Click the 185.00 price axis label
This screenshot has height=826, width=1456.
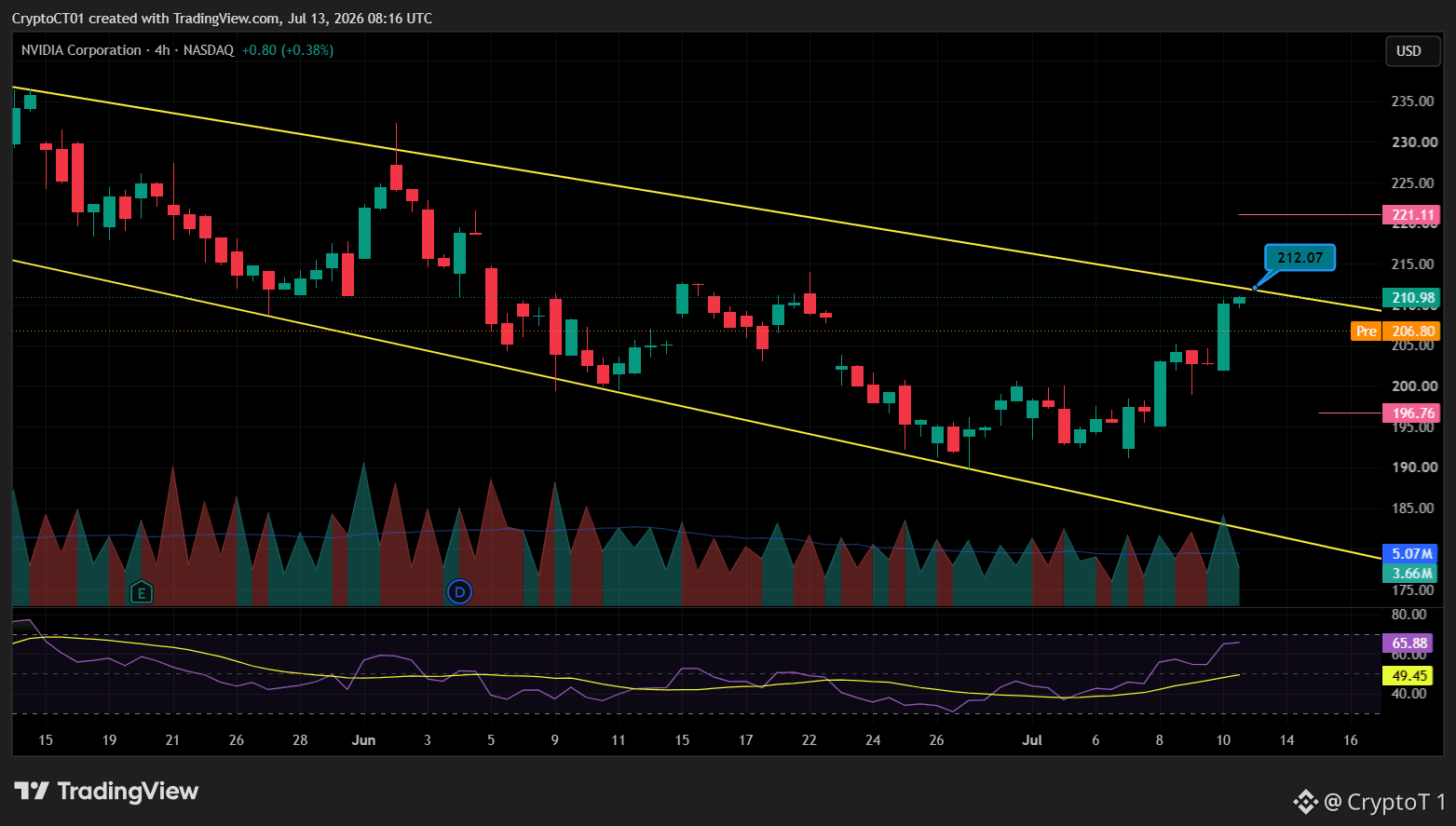click(x=1412, y=508)
